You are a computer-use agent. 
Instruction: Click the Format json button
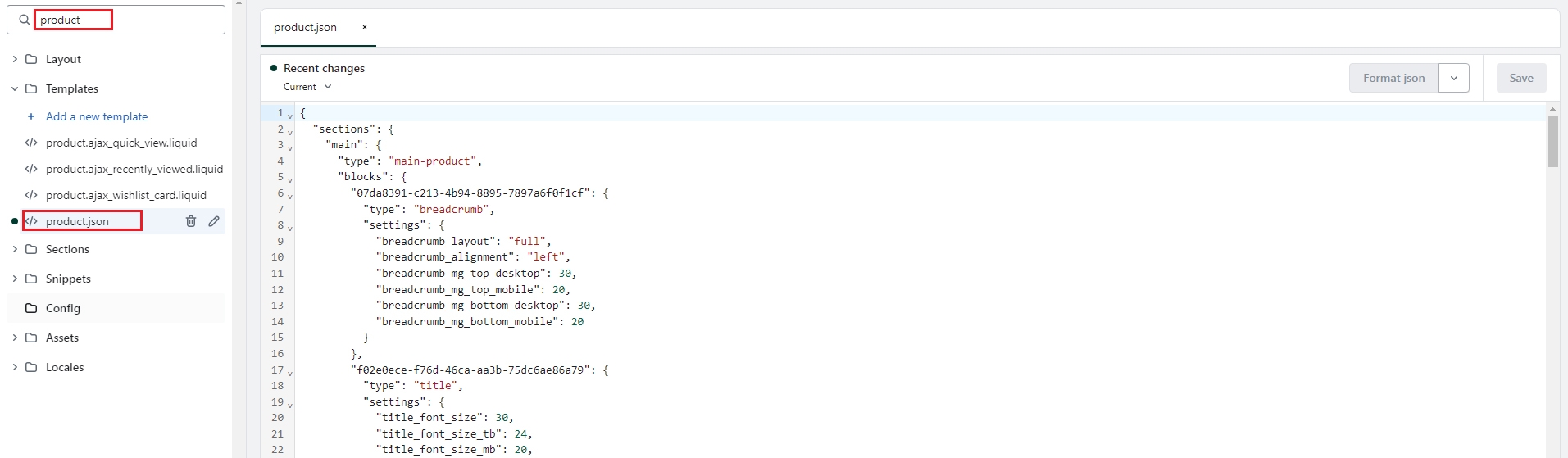click(x=1393, y=78)
